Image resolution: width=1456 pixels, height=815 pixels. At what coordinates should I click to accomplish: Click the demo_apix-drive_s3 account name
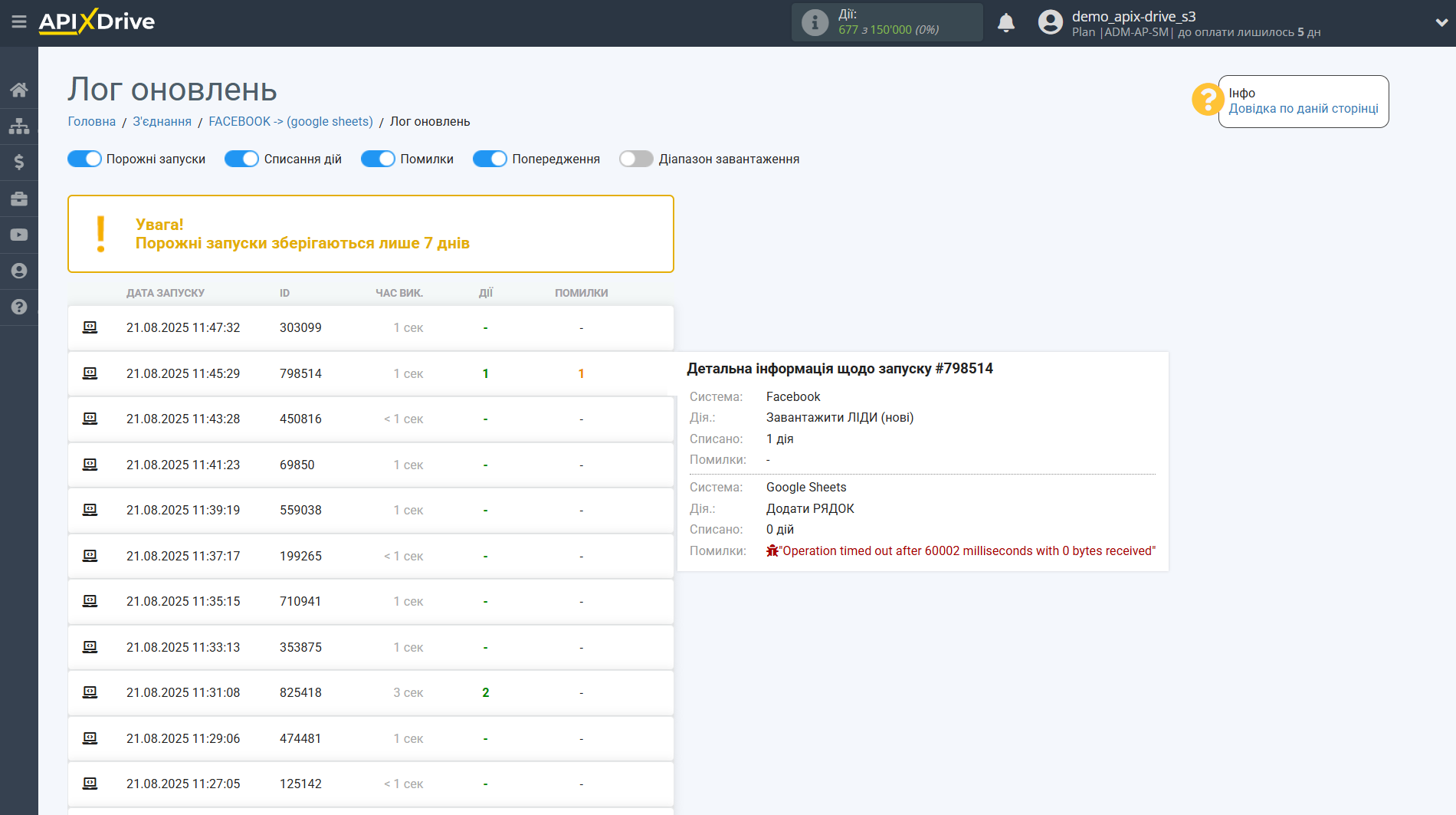[x=1133, y=16]
